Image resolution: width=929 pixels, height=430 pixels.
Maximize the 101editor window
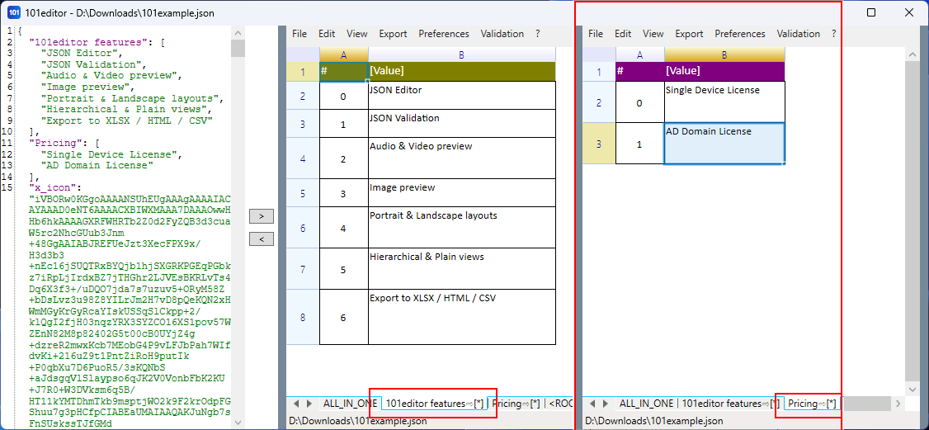872,12
